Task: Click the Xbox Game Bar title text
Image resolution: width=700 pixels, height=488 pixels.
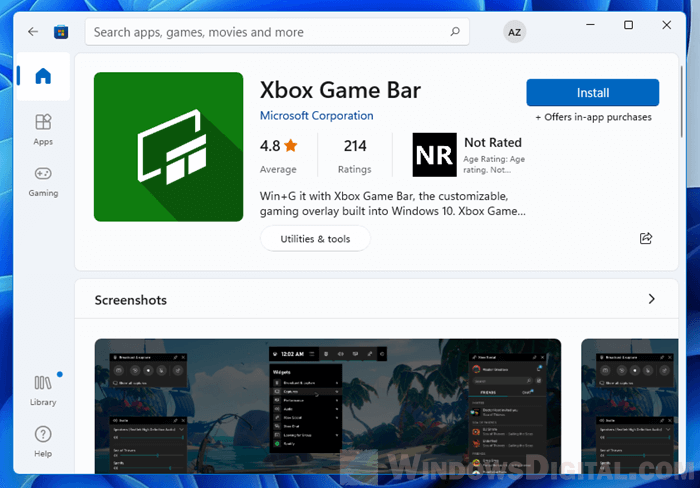Action: point(340,90)
